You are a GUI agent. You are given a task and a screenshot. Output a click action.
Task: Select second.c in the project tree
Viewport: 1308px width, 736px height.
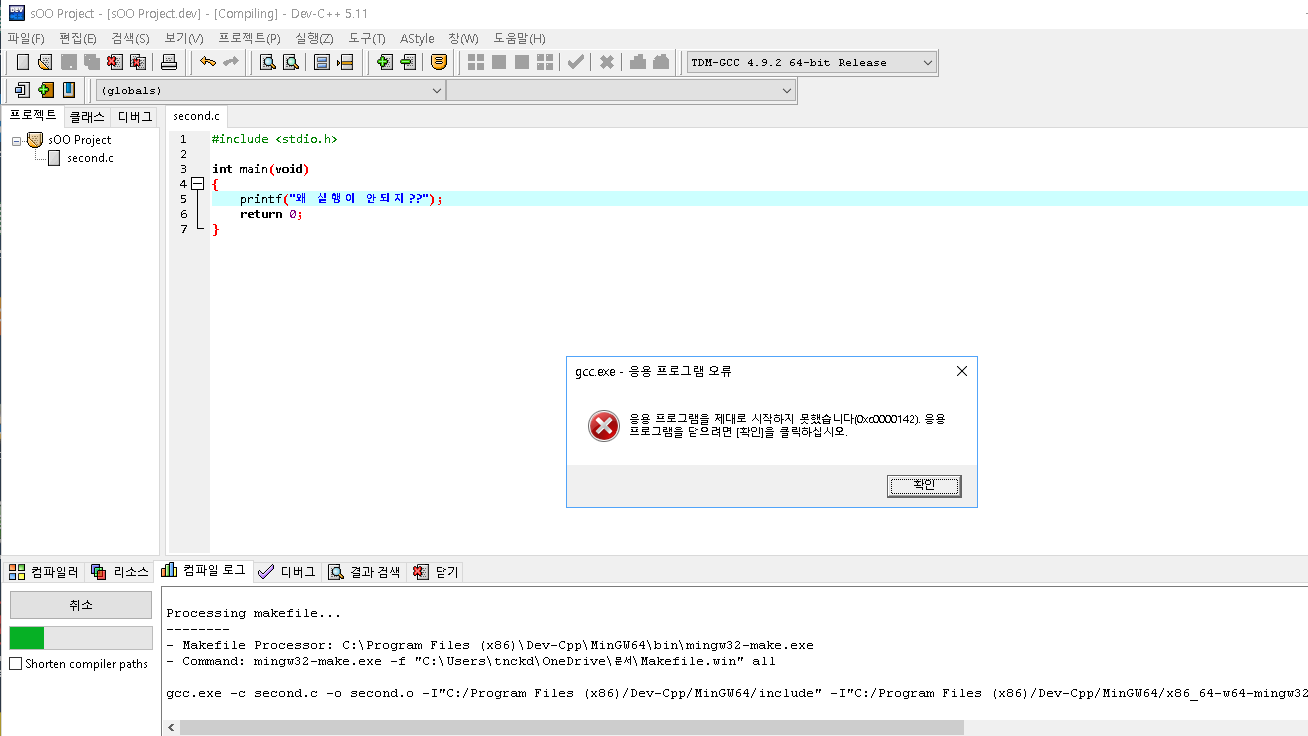pyautogui.click(x=89, y=158)
